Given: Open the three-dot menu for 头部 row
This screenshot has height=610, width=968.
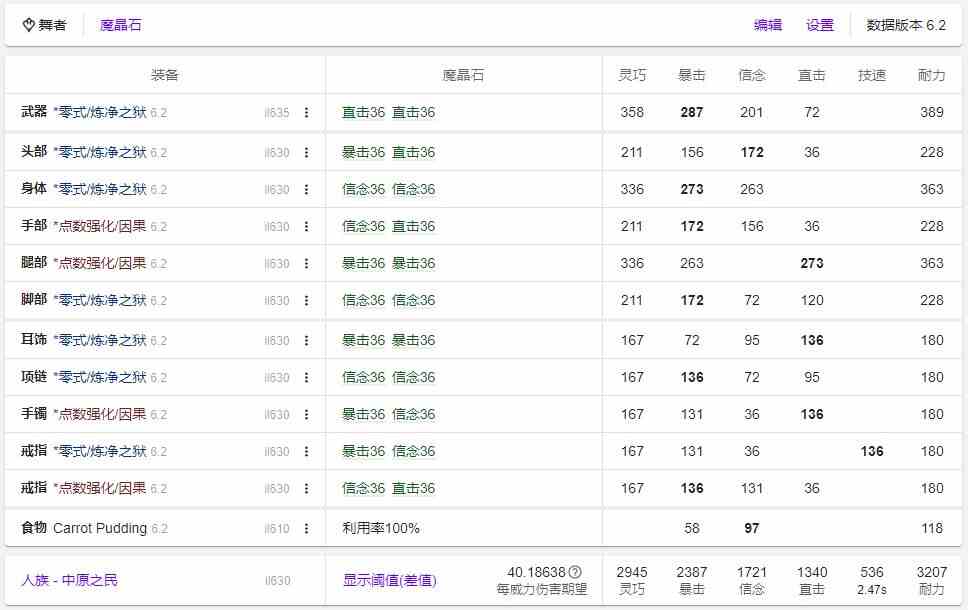Looking at the screenshot, I should coord(306,153).
